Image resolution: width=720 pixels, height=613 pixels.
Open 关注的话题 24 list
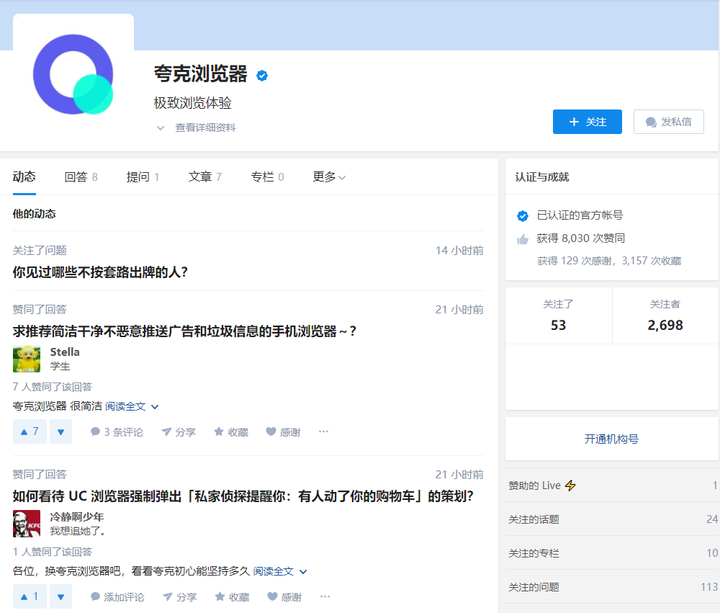[x=612, y=519]
